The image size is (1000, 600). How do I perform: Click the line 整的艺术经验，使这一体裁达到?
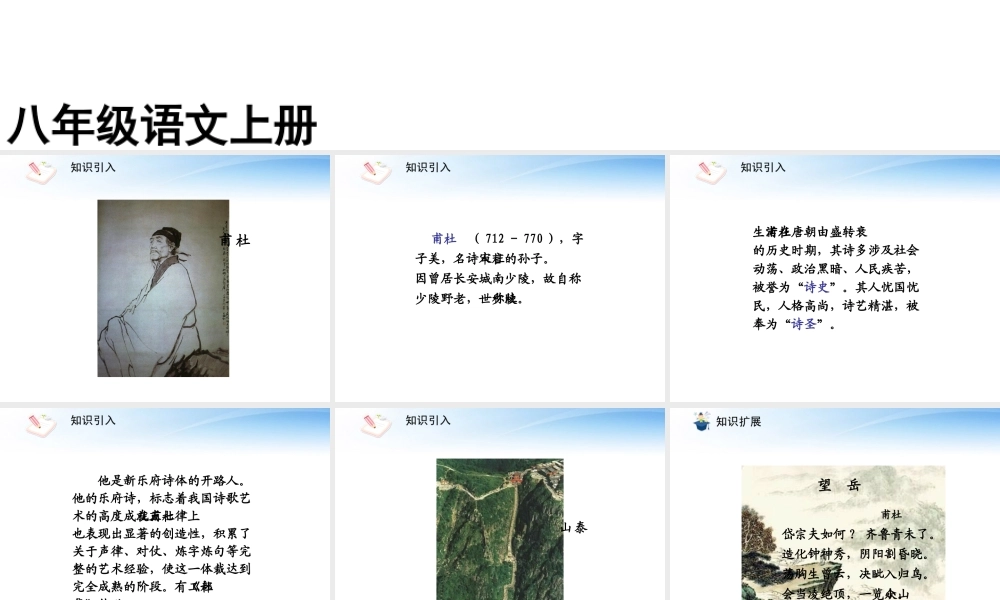tap(161, 568)
